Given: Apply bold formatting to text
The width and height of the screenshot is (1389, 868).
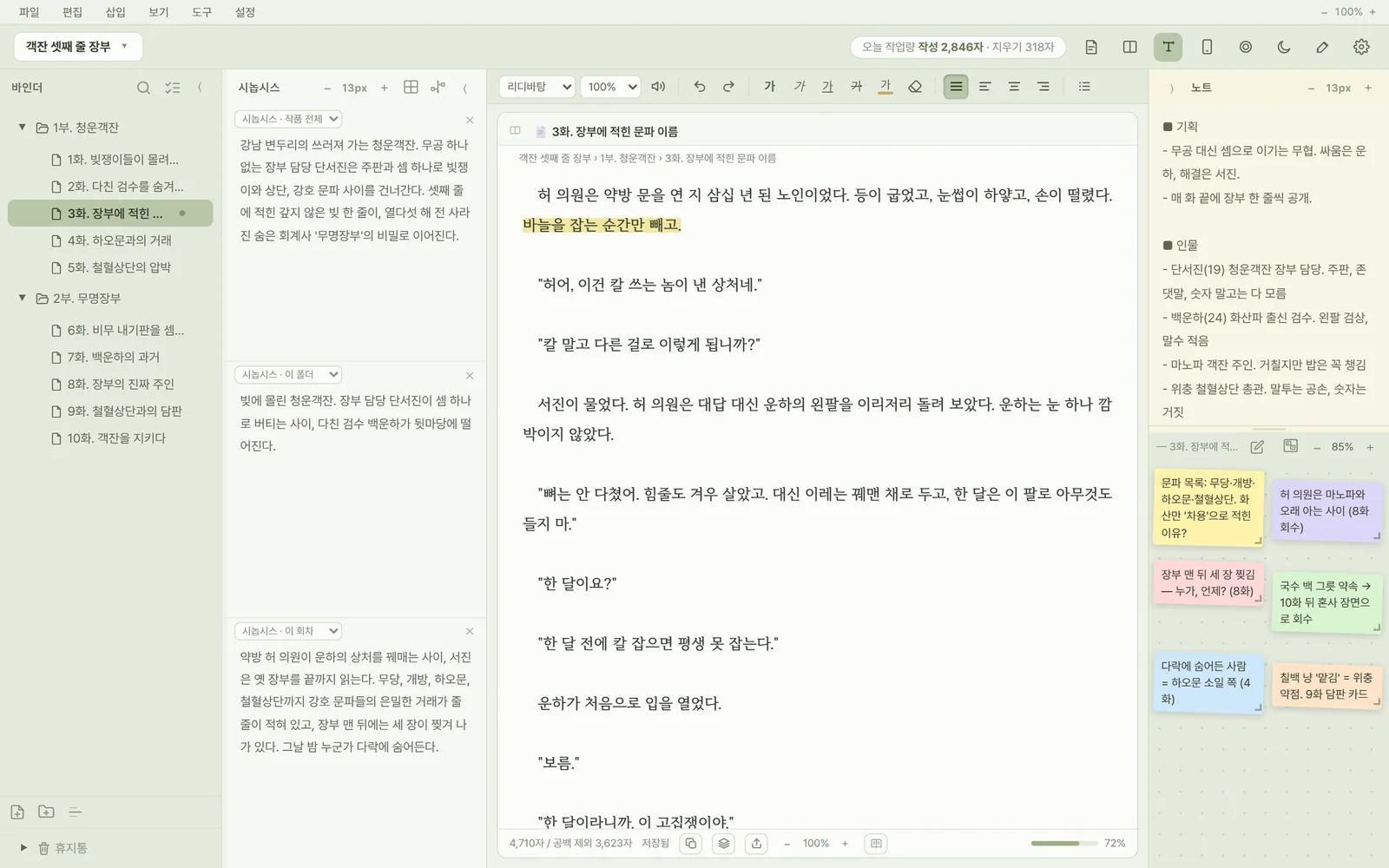Looking at the screenshot, I should tap(769, 87).
